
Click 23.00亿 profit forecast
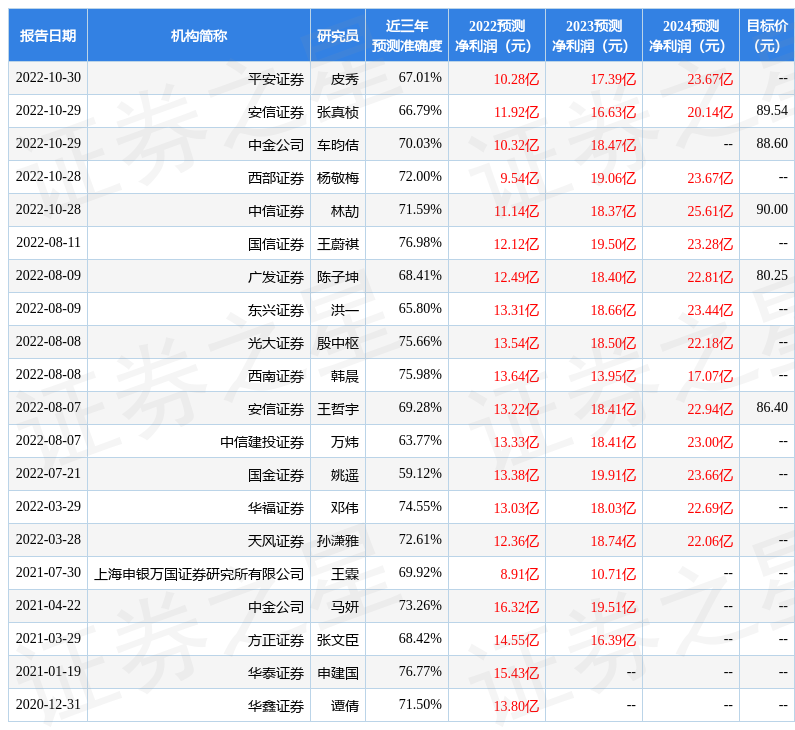click(710, 442)
